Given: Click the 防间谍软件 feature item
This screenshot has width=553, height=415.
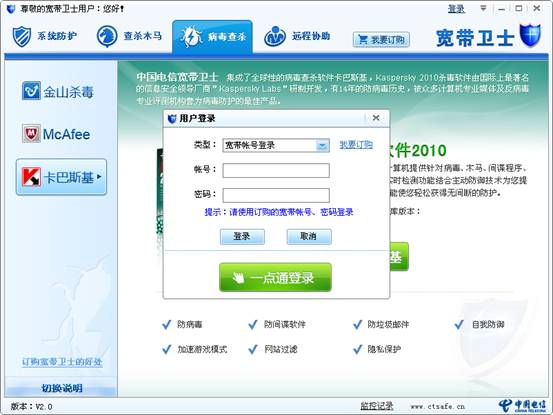Looking at the screenshot, I should click(277, 324).
